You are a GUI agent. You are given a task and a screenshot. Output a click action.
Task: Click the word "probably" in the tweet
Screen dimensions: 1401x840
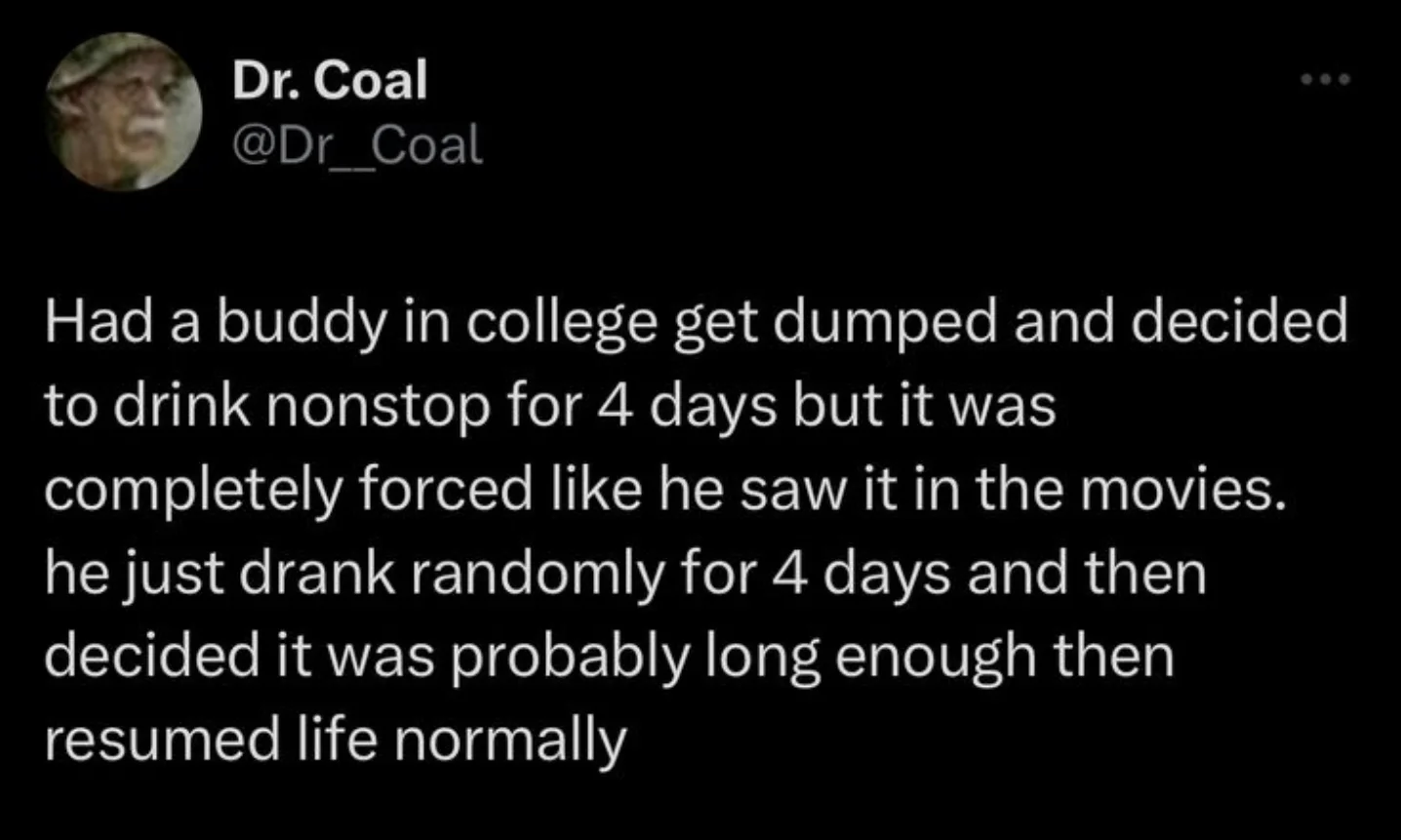[569, 657]
